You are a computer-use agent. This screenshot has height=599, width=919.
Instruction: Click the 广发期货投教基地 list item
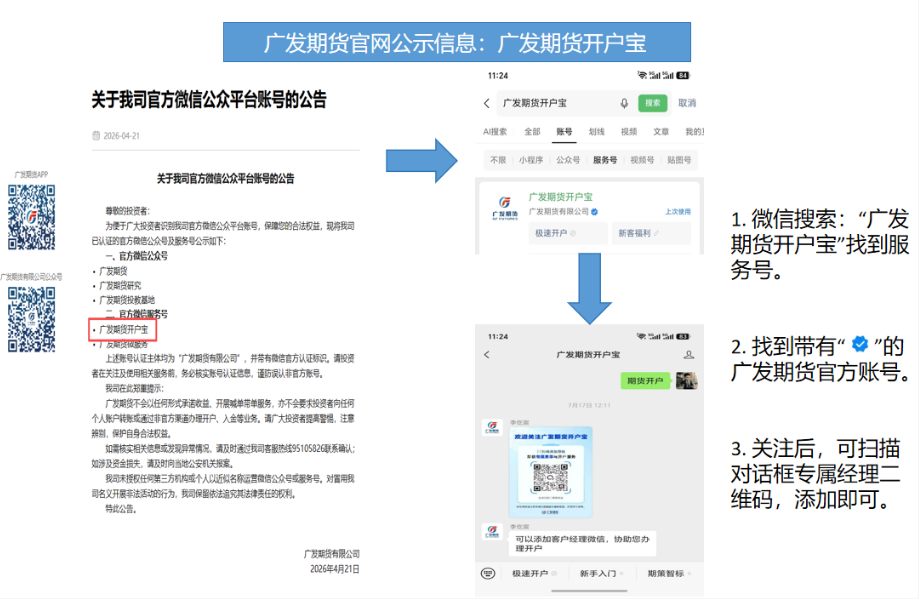127,300
